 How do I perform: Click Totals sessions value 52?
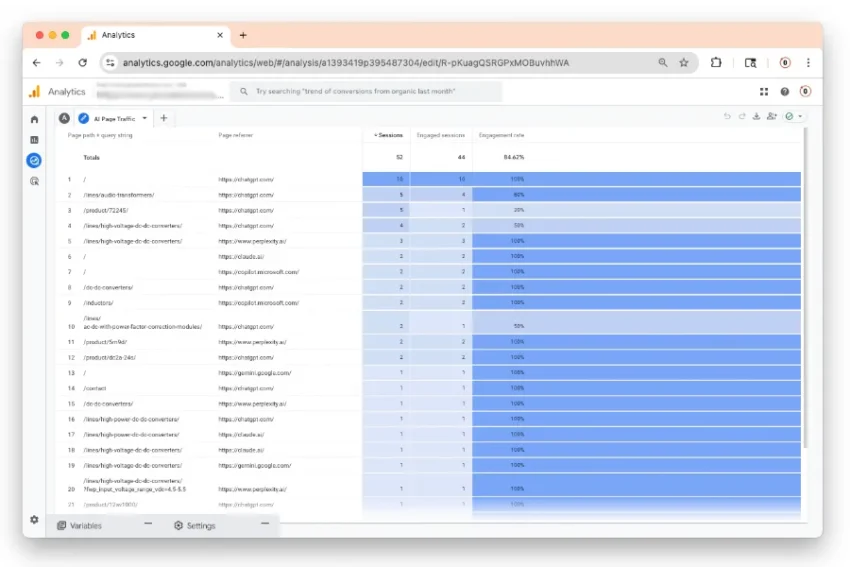click(x=400, y=157)
